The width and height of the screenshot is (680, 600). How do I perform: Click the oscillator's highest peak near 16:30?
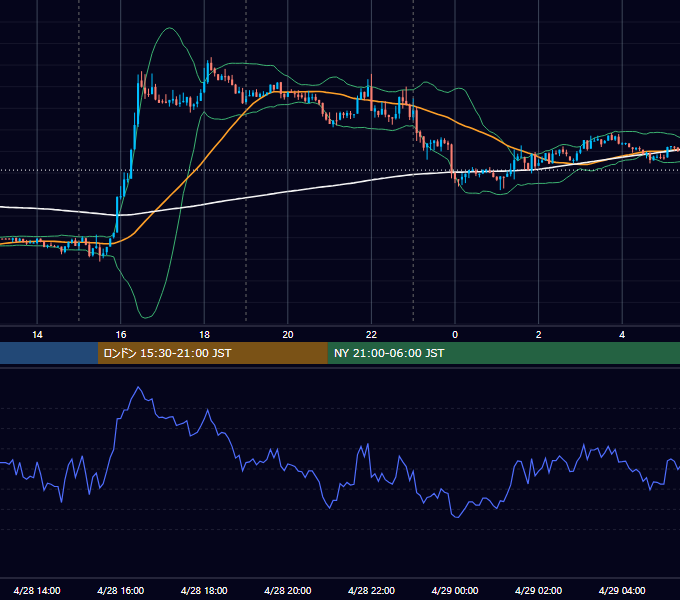139,387
